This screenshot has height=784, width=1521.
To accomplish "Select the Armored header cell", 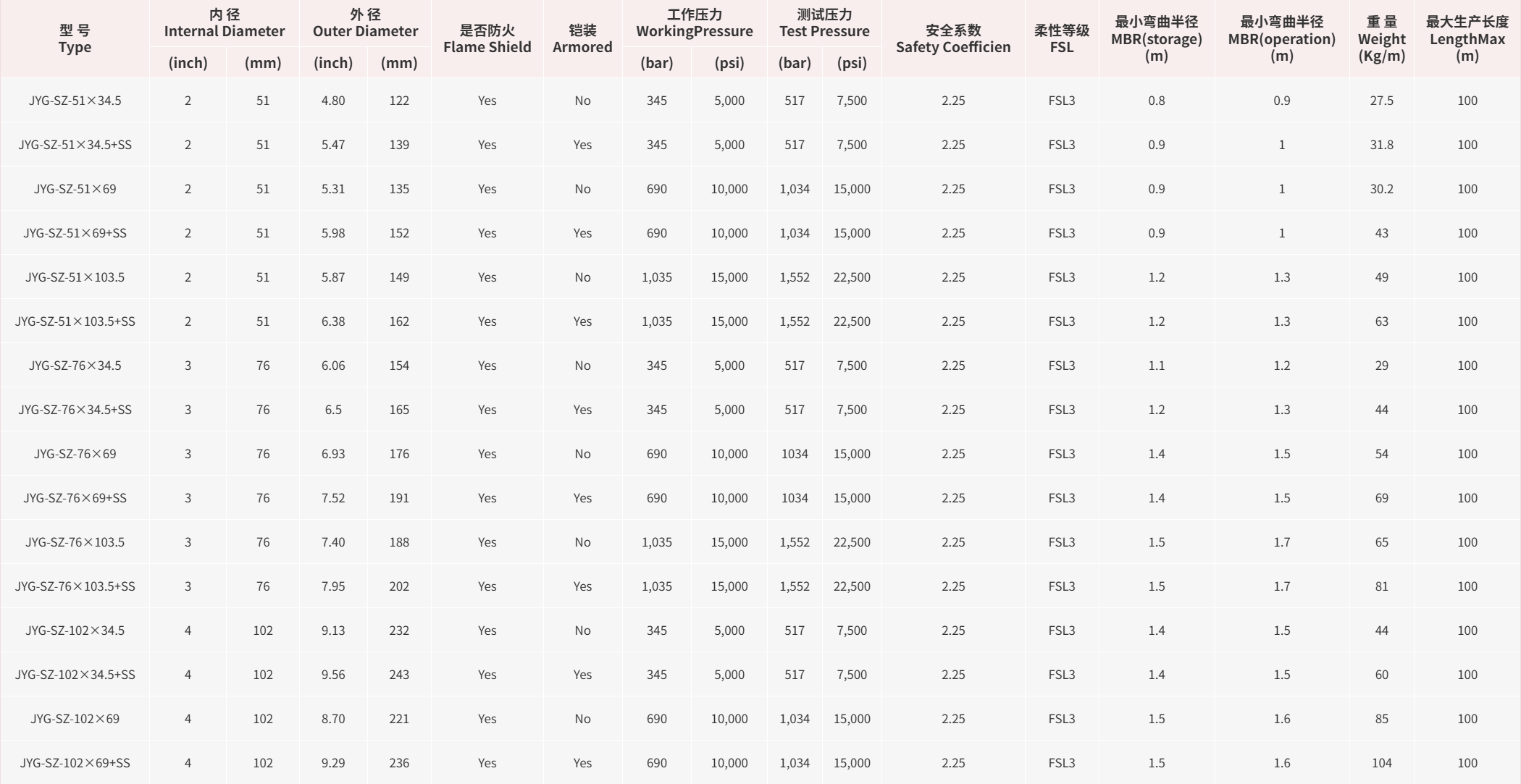I will pos(582,39).
